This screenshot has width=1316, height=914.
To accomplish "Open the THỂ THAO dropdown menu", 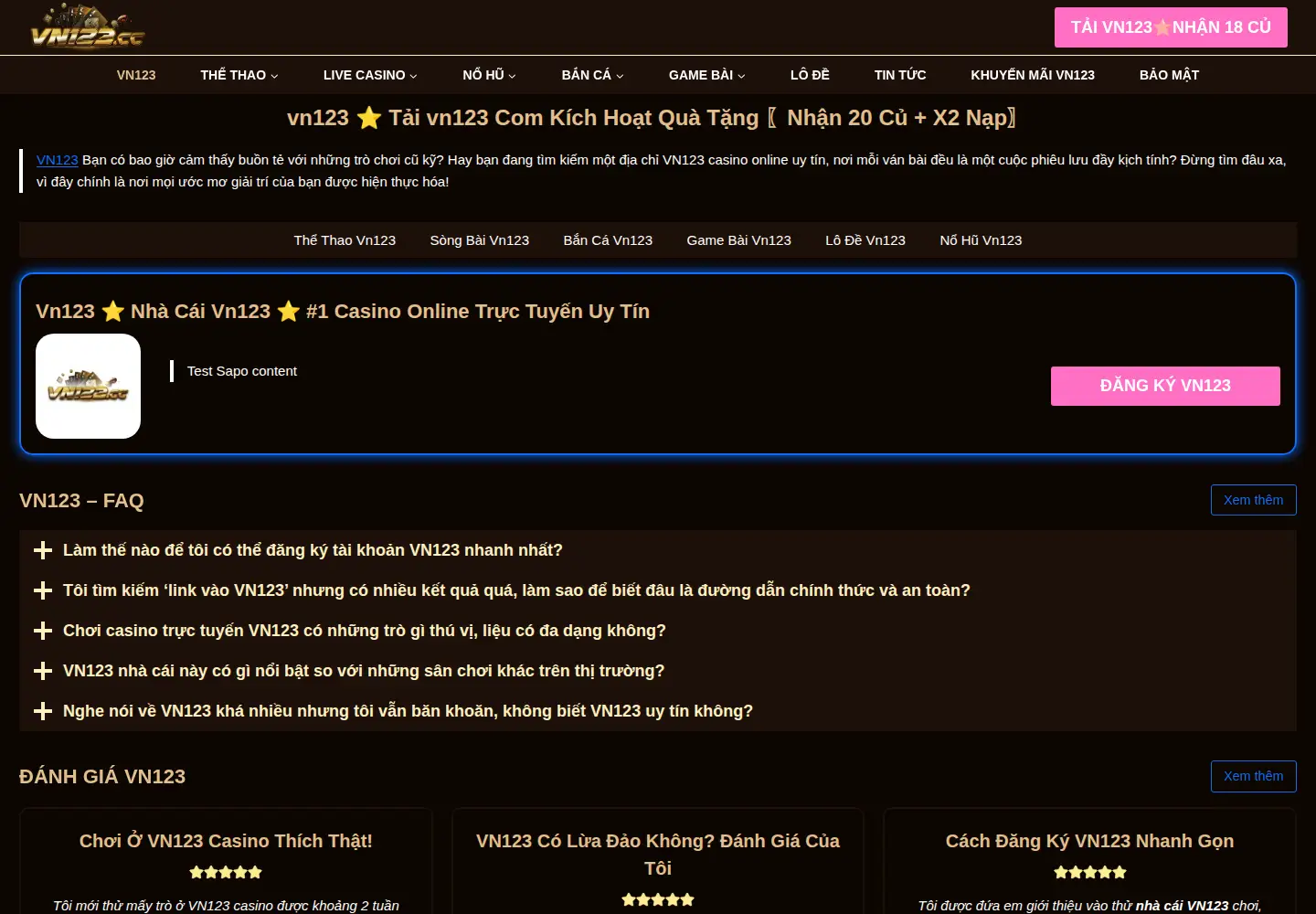I will tap(239, 75).
